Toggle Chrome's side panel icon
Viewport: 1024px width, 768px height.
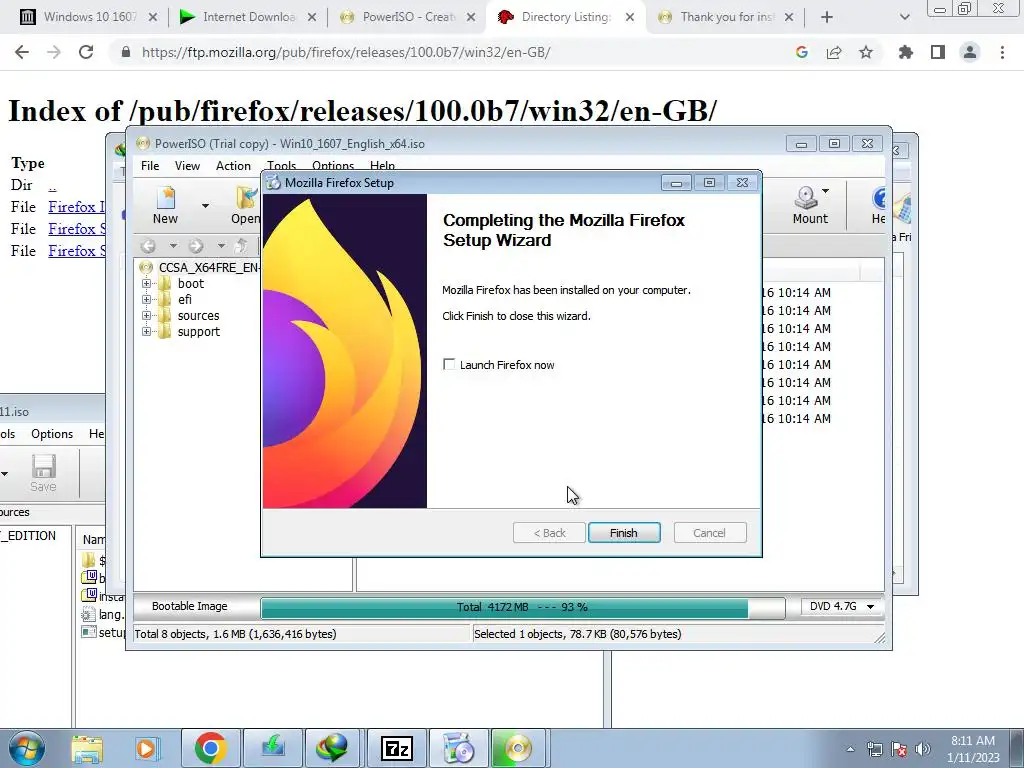coord(938,52)
